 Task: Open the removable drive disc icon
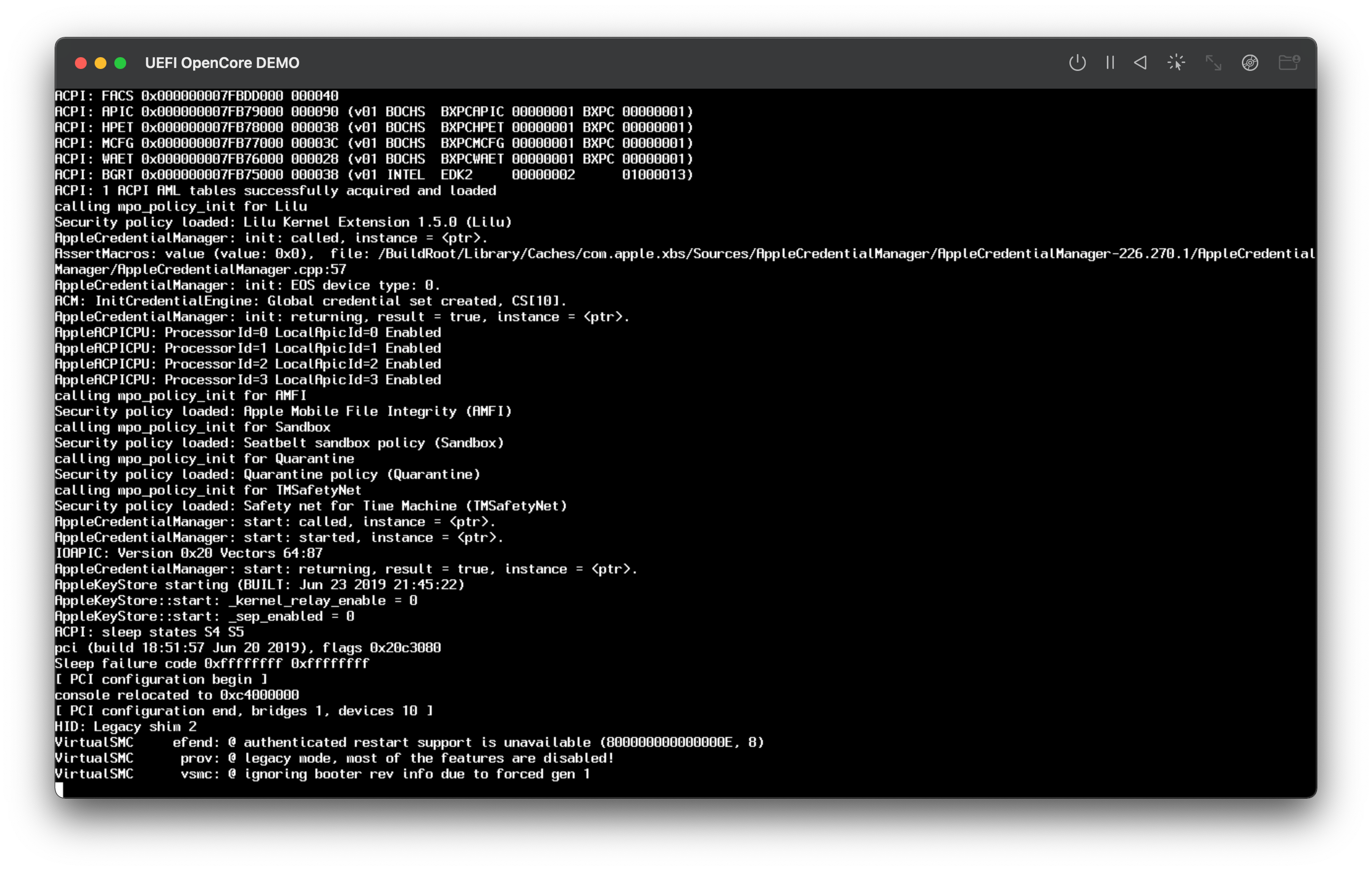1250,63
